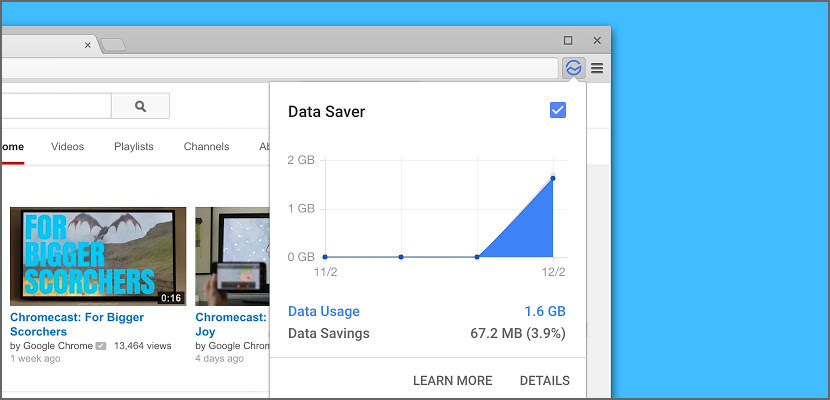Viewport: 830px width, 400px height.
Task: Open a new tab
Action: coord(113,45)
